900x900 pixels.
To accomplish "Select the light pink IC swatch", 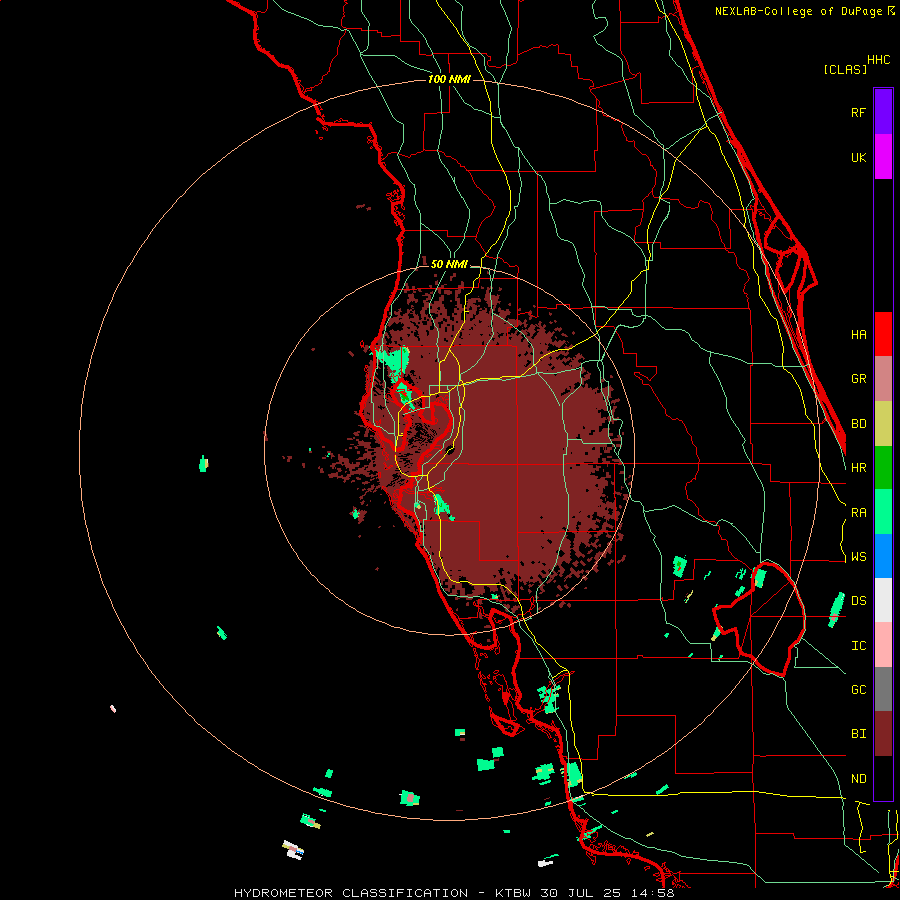I will pos(883,645).
